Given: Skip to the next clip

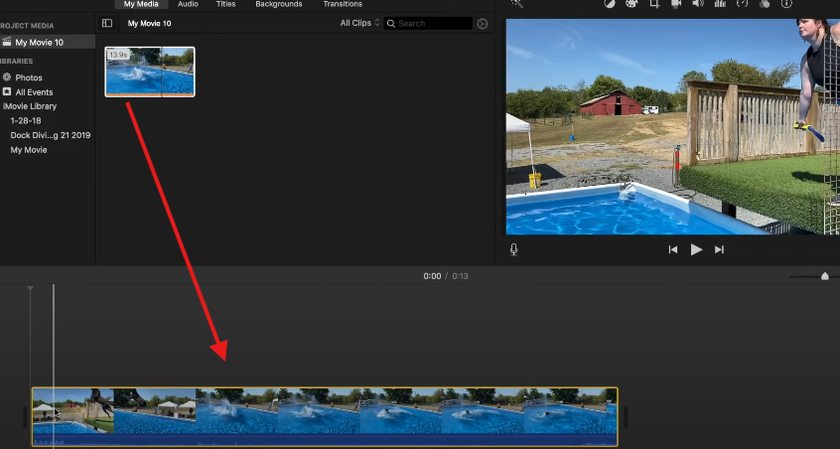Looking at the screenshot, I should (x=719, y=250).
